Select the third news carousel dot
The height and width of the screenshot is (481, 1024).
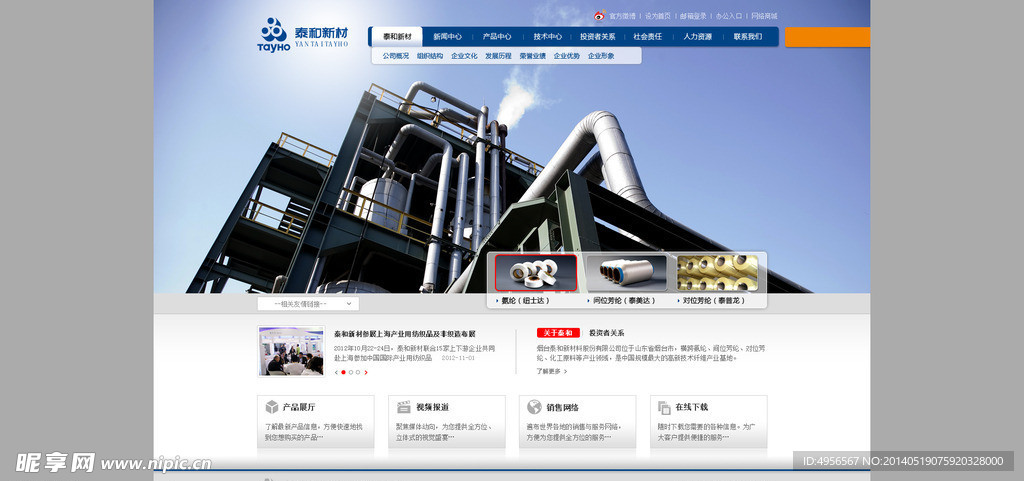tap(358, 373)
